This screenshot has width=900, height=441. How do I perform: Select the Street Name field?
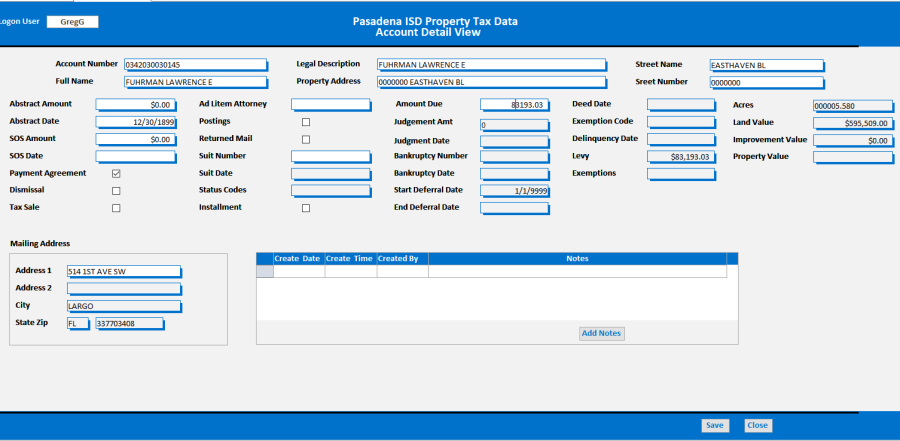point(766,65)
